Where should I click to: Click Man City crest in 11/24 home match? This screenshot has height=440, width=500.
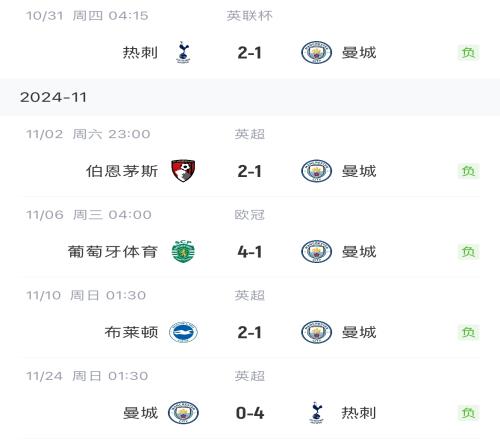tap(183, 413)
